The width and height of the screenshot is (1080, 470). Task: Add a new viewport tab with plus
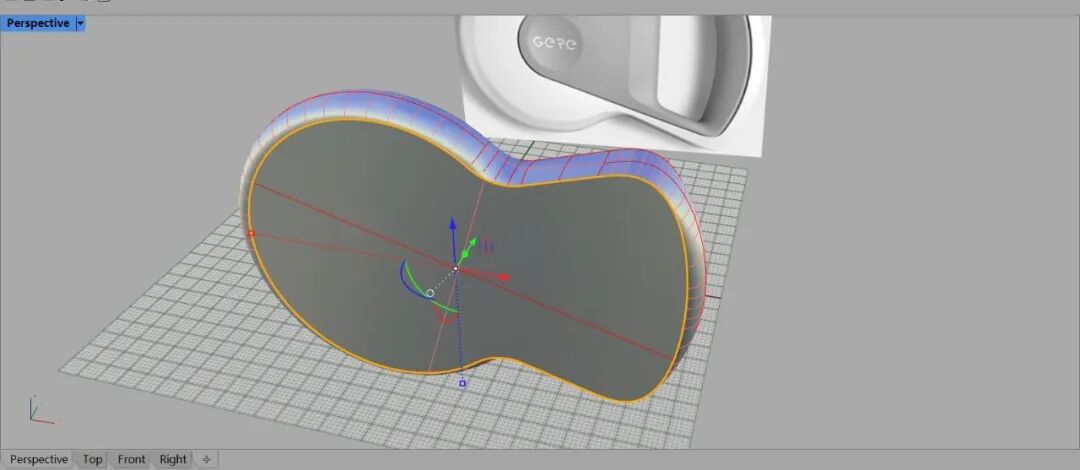pos(205,459)
